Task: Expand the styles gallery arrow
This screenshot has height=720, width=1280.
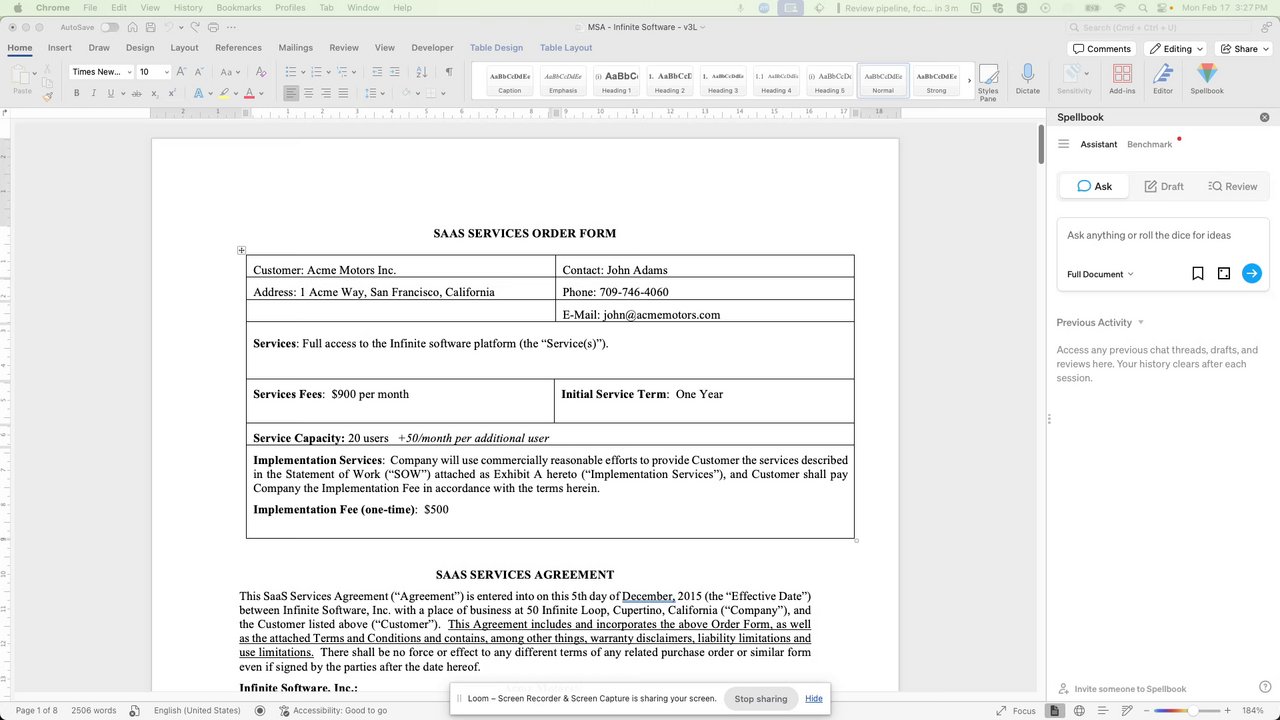Action: [968, 81]
